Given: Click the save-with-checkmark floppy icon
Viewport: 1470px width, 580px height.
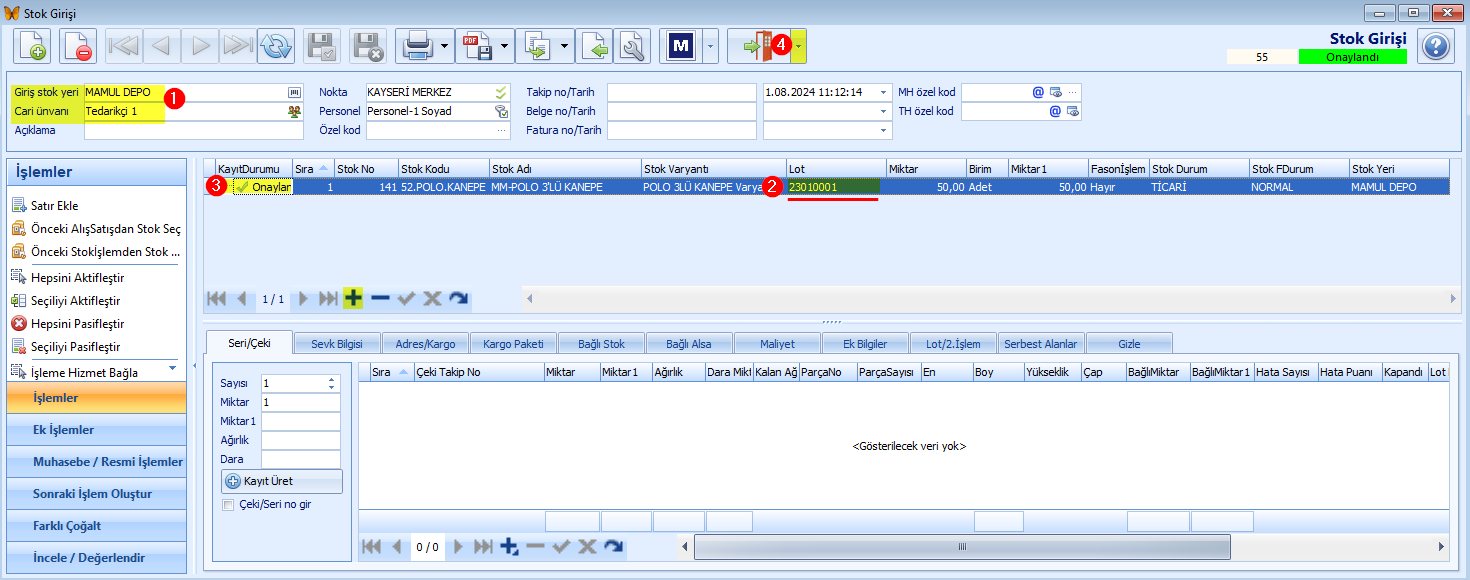Looking at the screenshot, I should pyautogui.click(x=323, y=46).
